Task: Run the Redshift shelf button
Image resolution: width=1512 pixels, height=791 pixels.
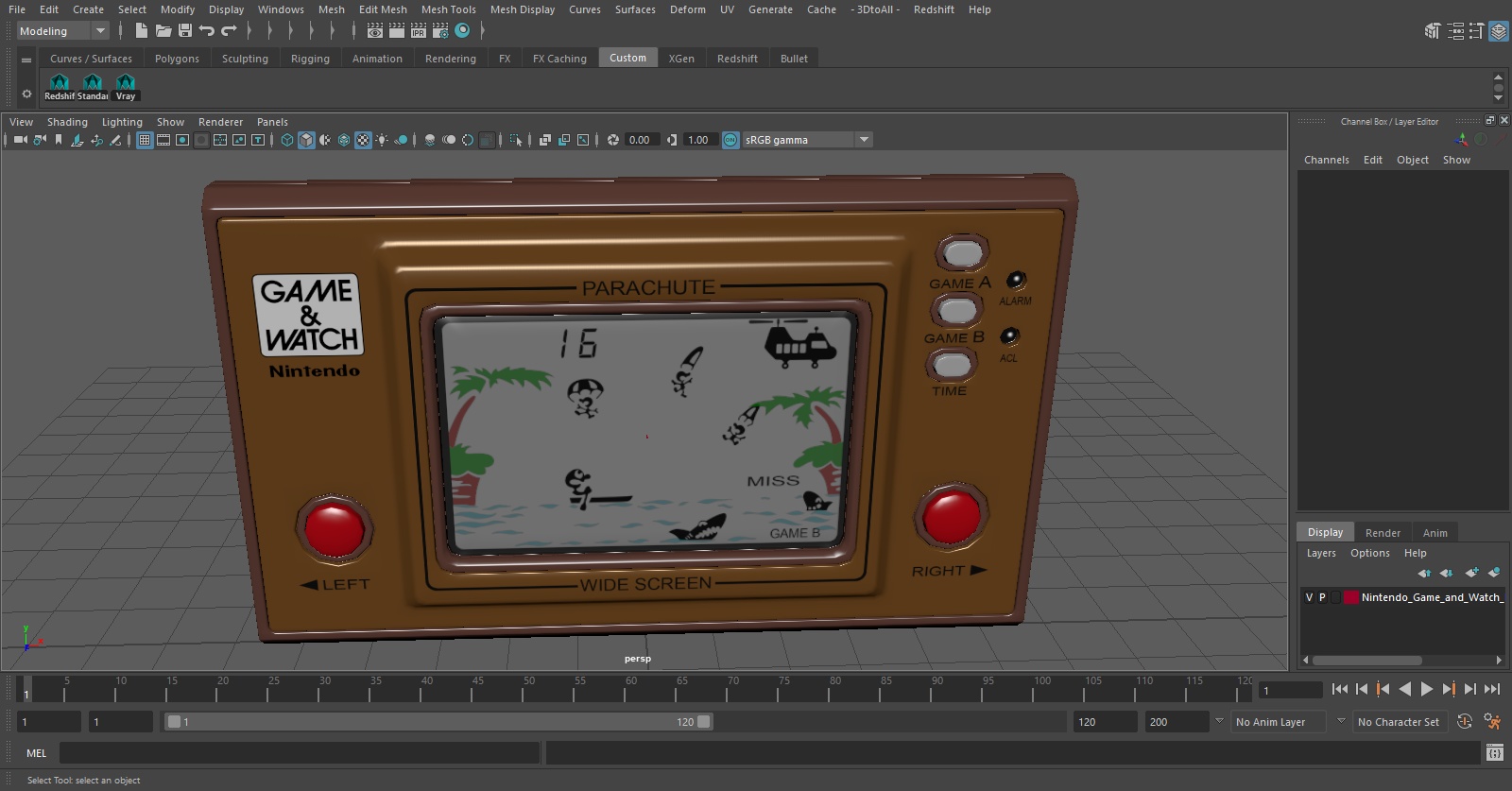Action: (x=60, y=87)
